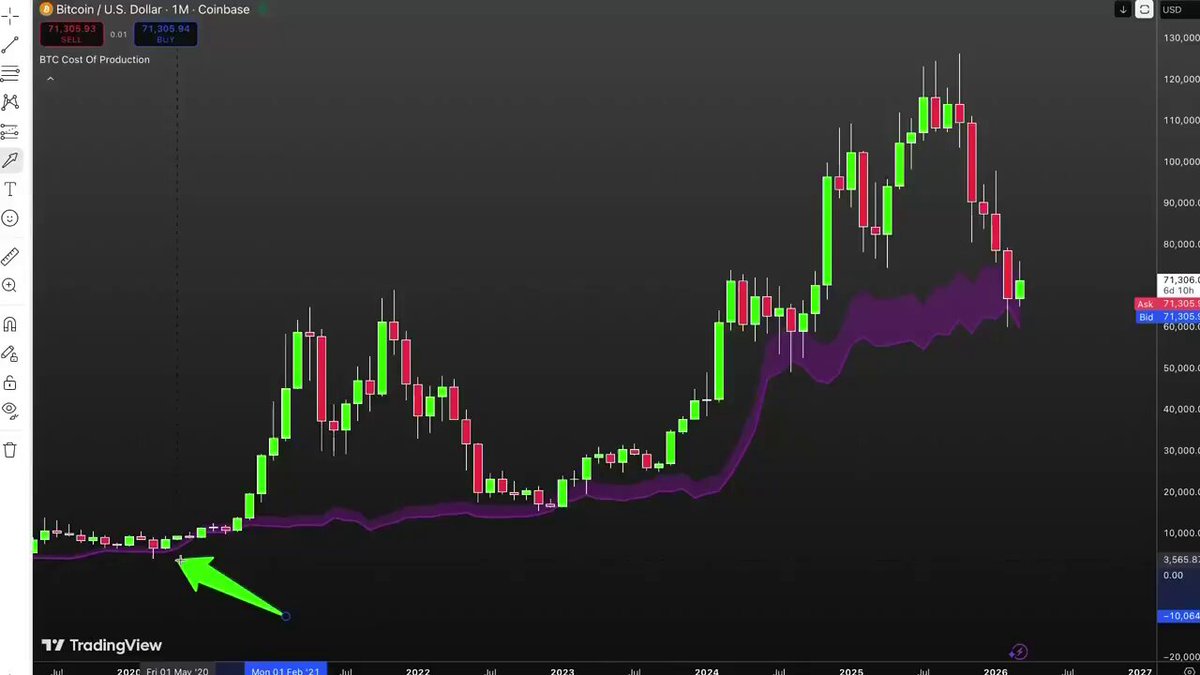Image resolution: width=1200 pixels, height=675 pixels.
Task: Click the purple lightning replay icon
Action: 1018,652
